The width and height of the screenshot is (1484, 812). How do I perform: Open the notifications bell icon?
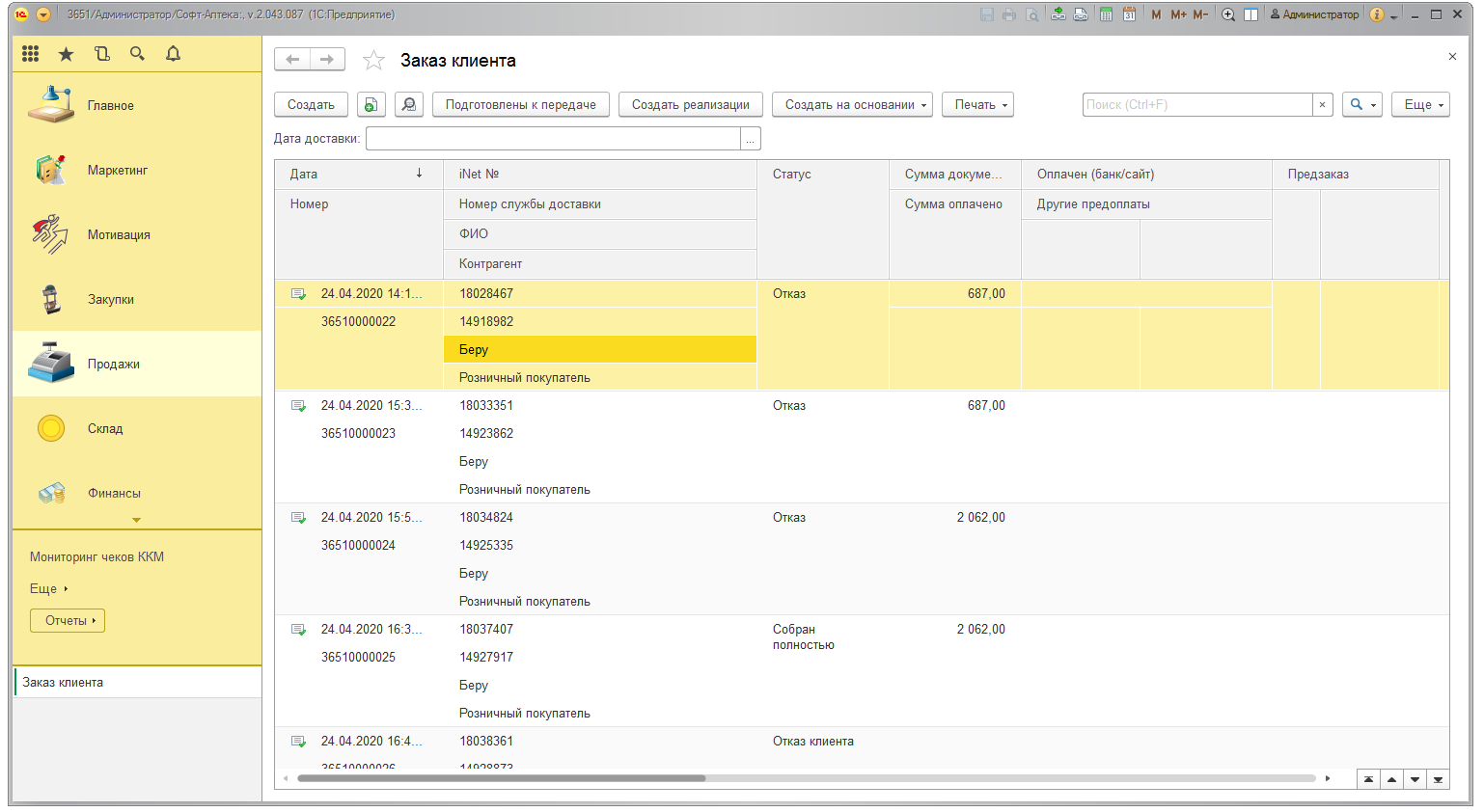(173, 54)
